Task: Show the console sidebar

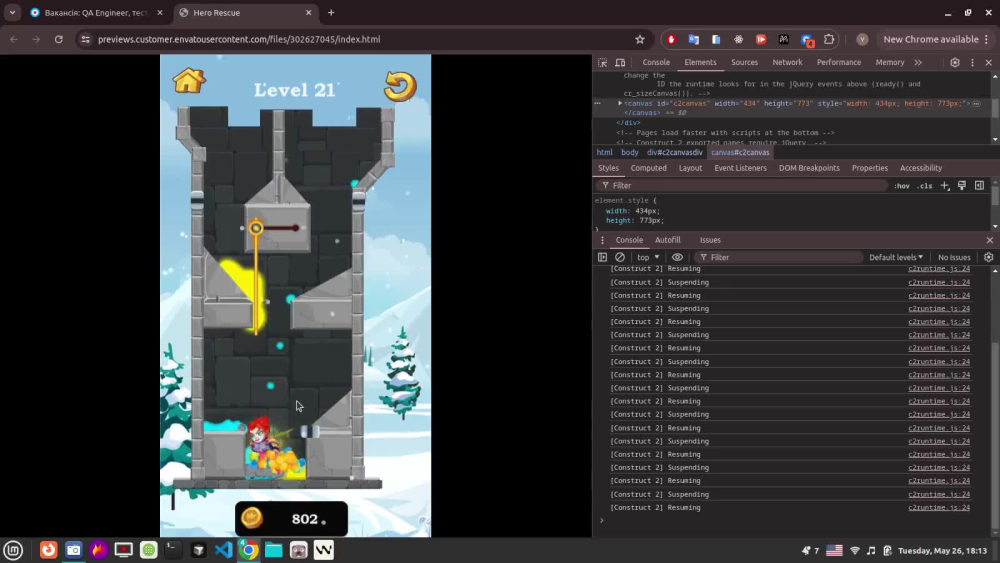Action: [602, 258]
